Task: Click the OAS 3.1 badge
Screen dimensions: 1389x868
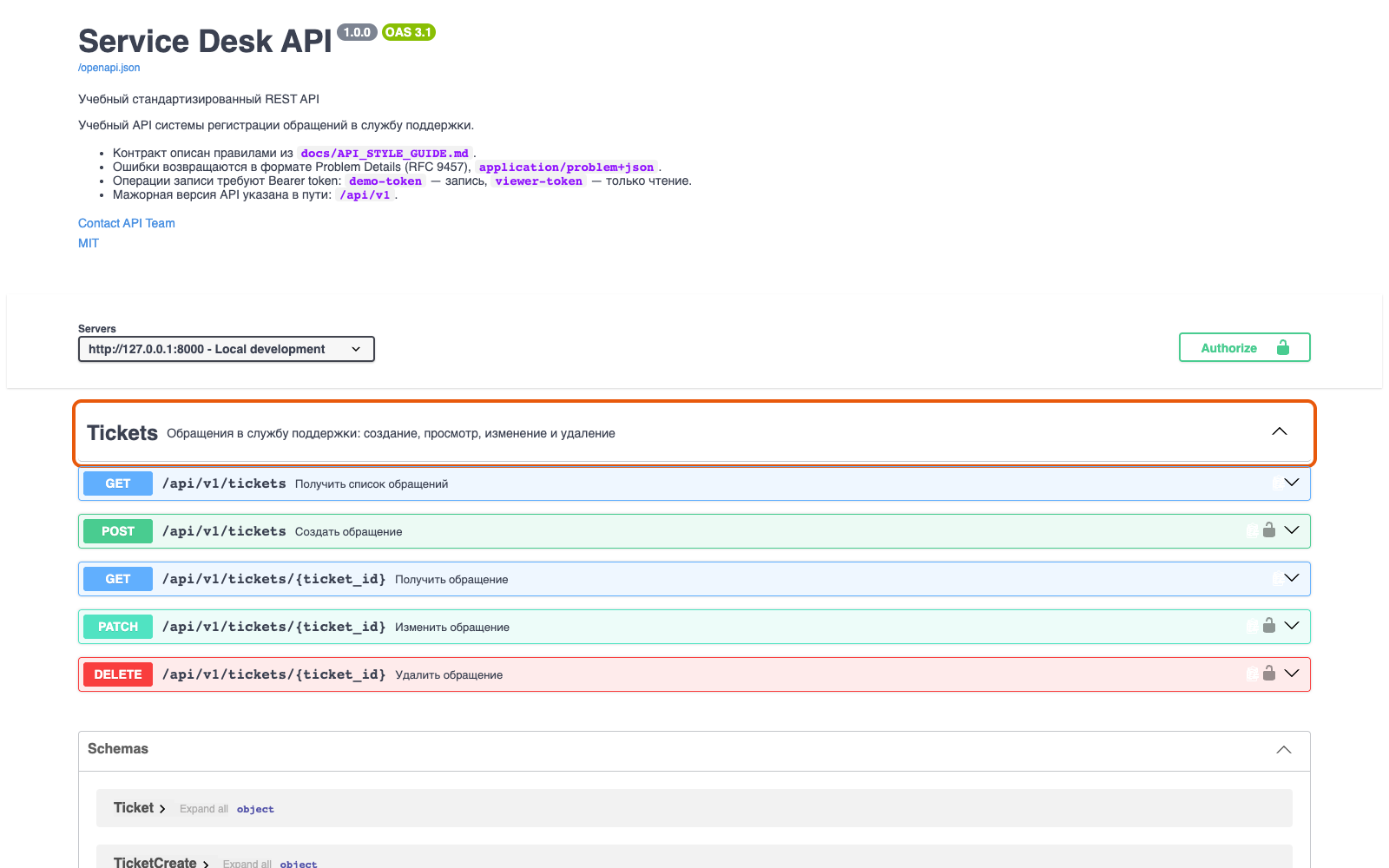Action: click(x=408, y=32)
